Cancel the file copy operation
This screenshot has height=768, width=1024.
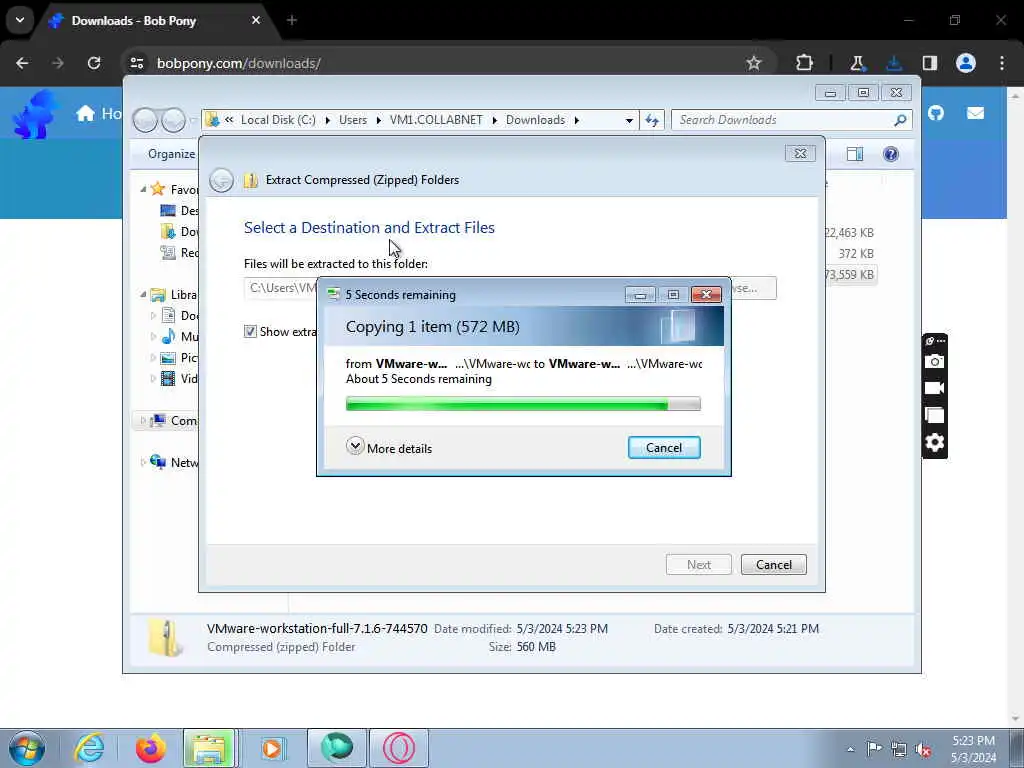coord(664,447)
